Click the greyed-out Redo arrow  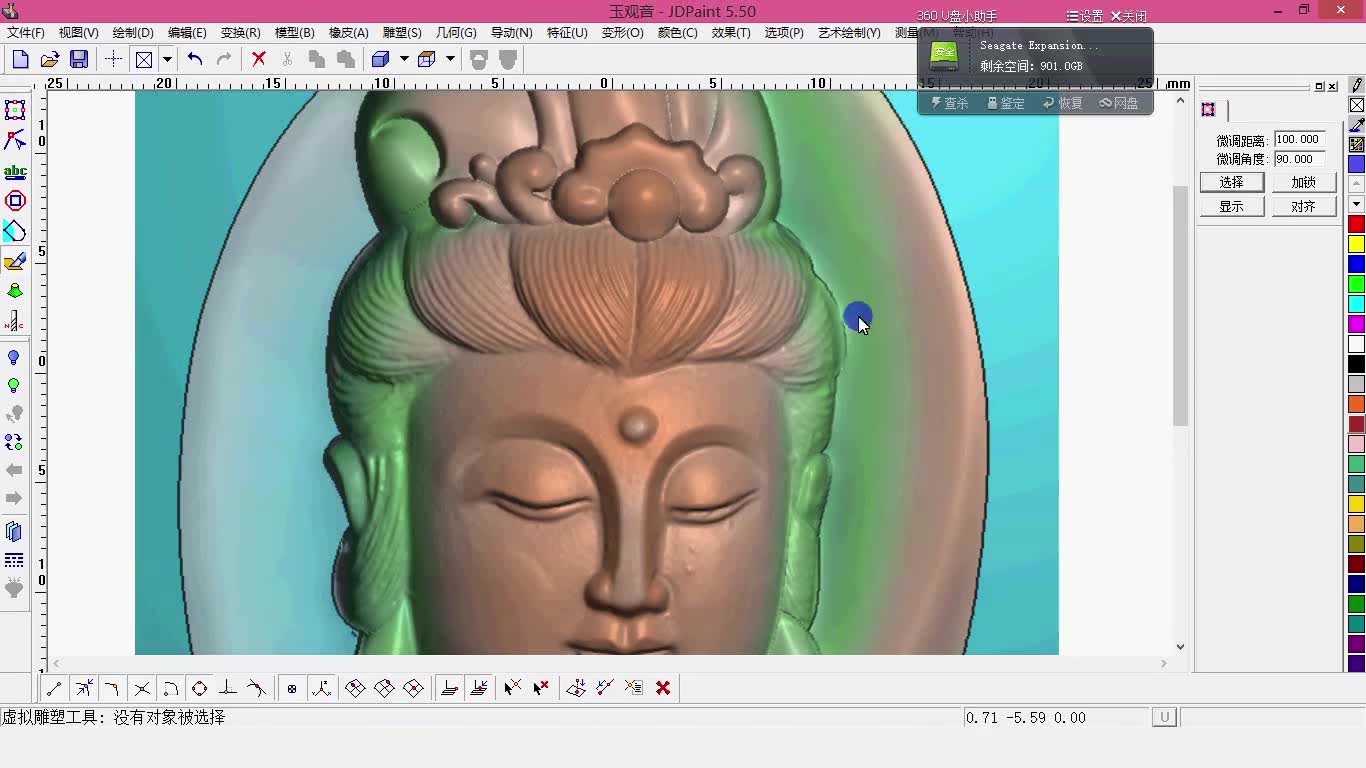tap(224, 59)
